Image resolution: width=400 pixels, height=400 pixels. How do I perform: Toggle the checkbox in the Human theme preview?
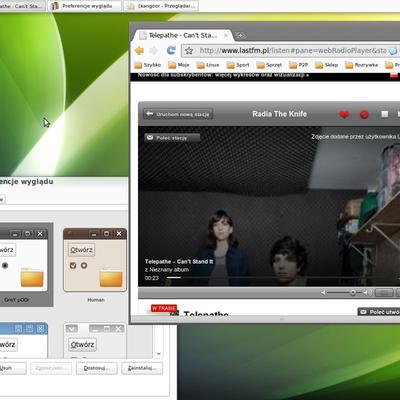pos(73,265)
